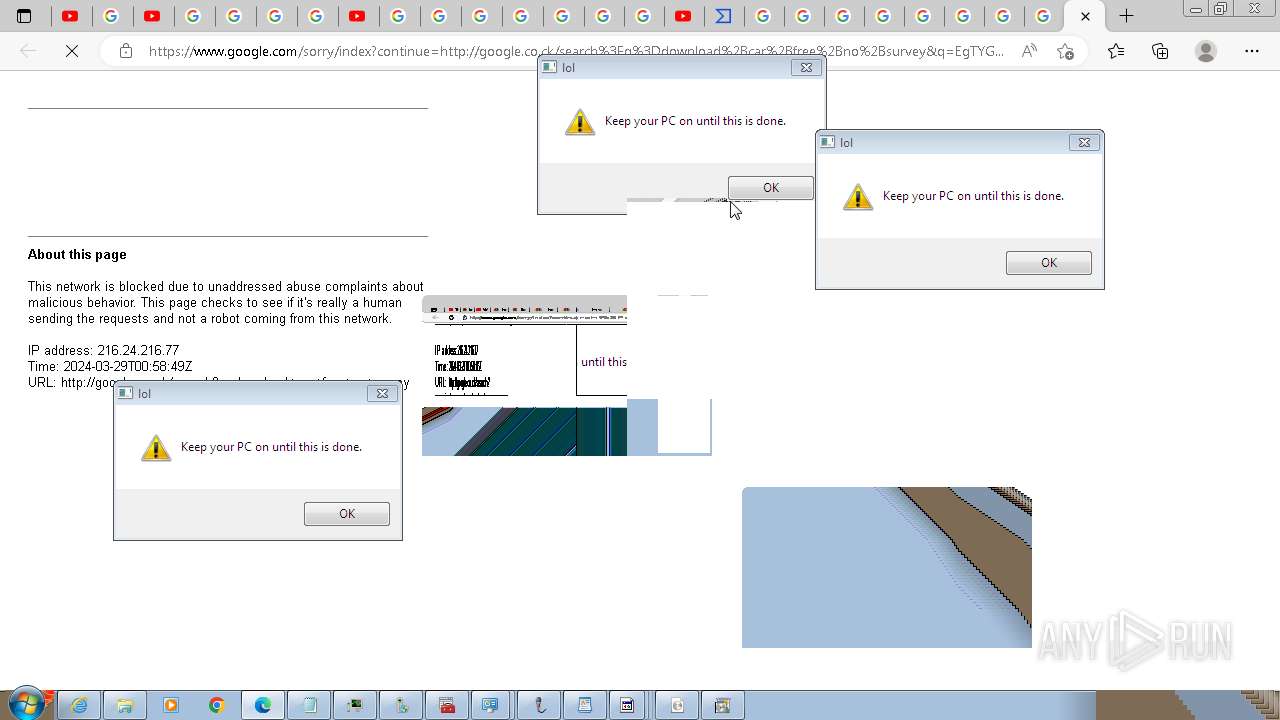The width and height of the screenshot is (1280, 720).
Task: Click the lock site information icon
Action: [126, 51]
